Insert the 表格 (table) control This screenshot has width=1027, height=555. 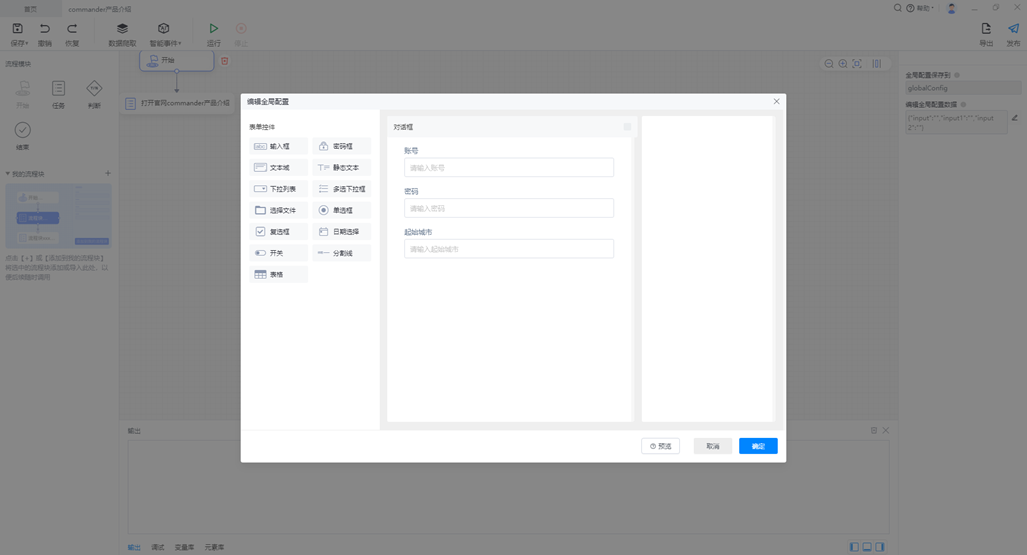click(279, 274)
